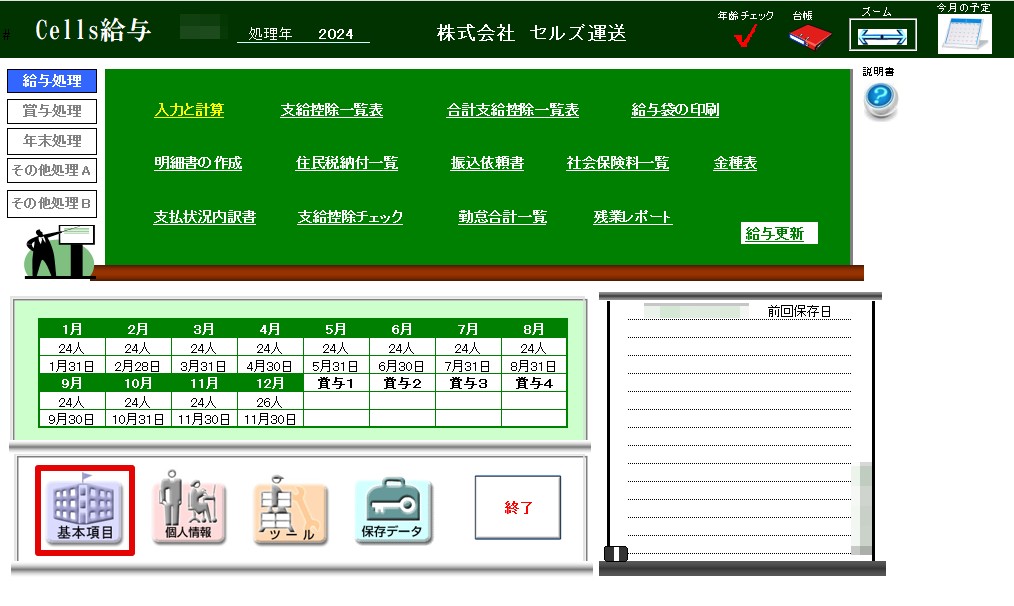Select the 3月 month header cell

[x=204, y=329]
